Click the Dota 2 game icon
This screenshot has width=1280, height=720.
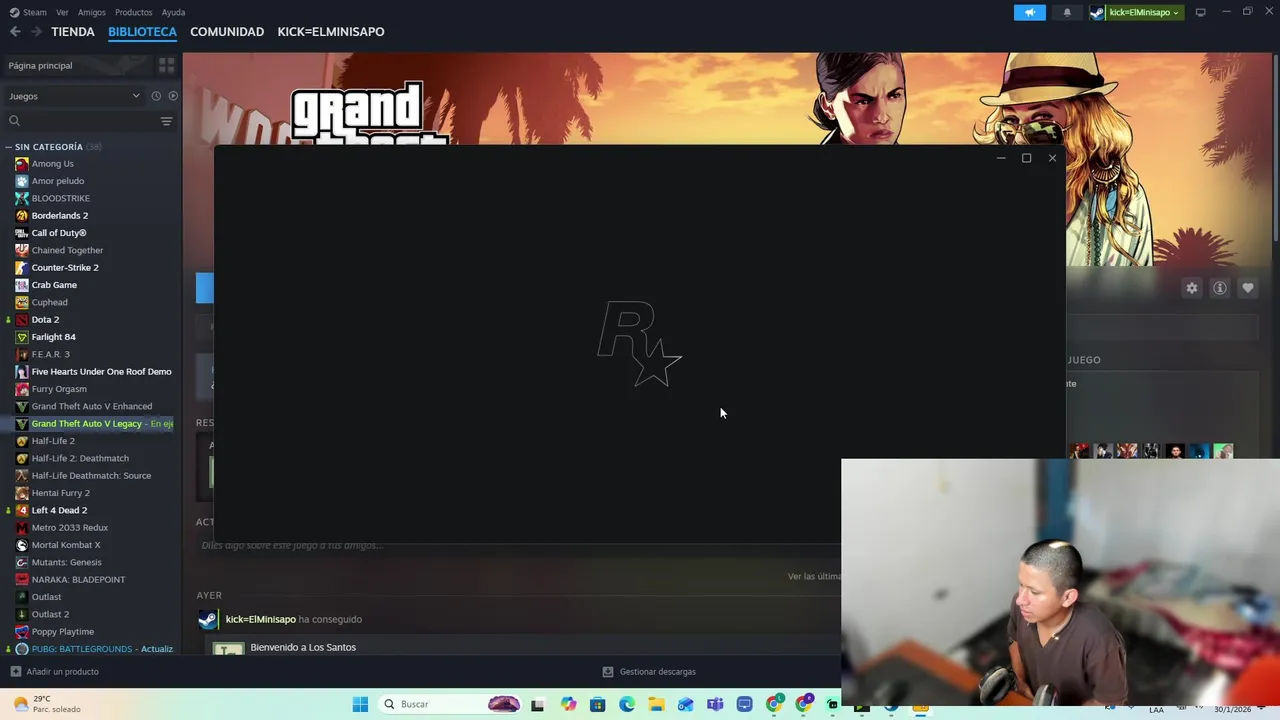click(x=22, y=320)
